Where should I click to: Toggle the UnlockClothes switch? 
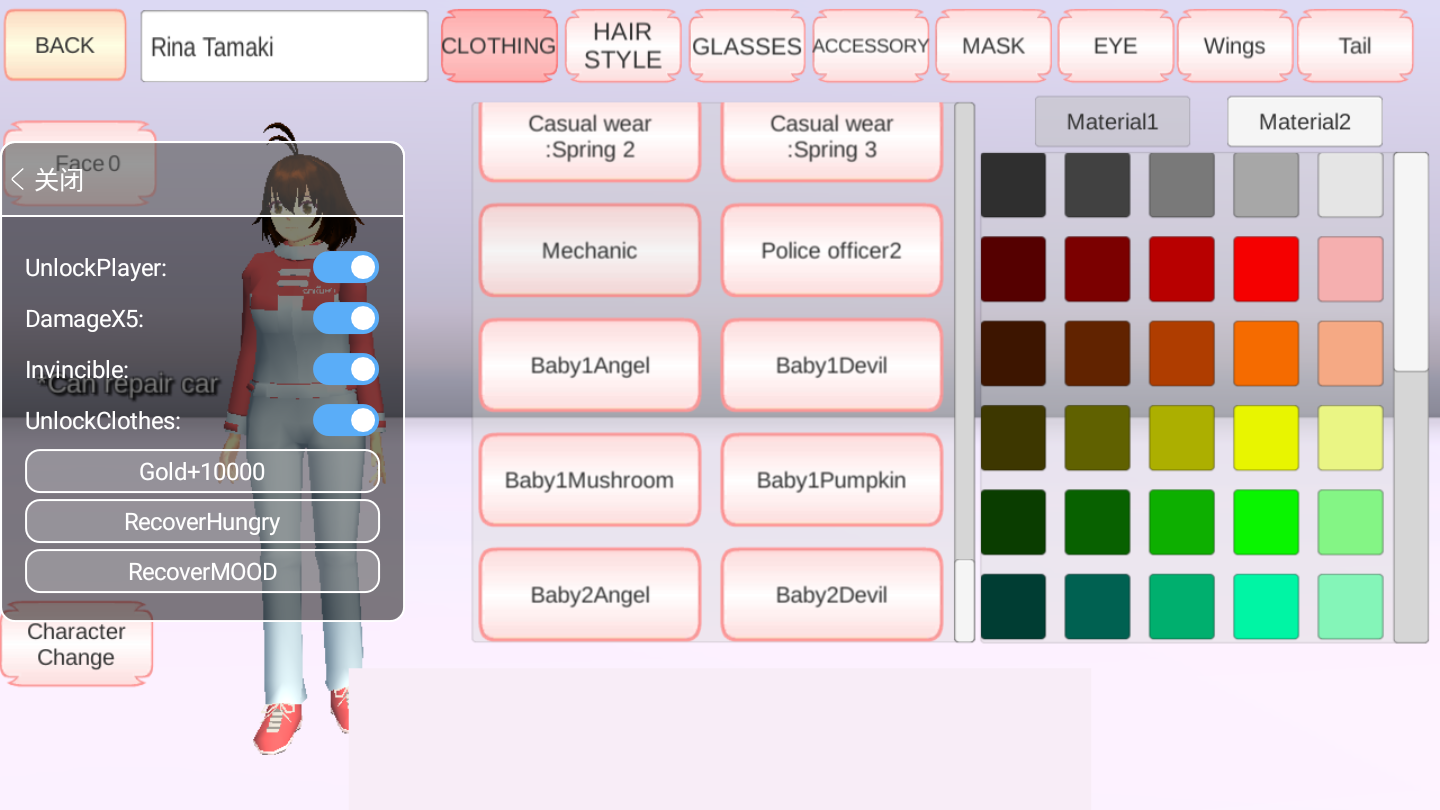point(346,420)
